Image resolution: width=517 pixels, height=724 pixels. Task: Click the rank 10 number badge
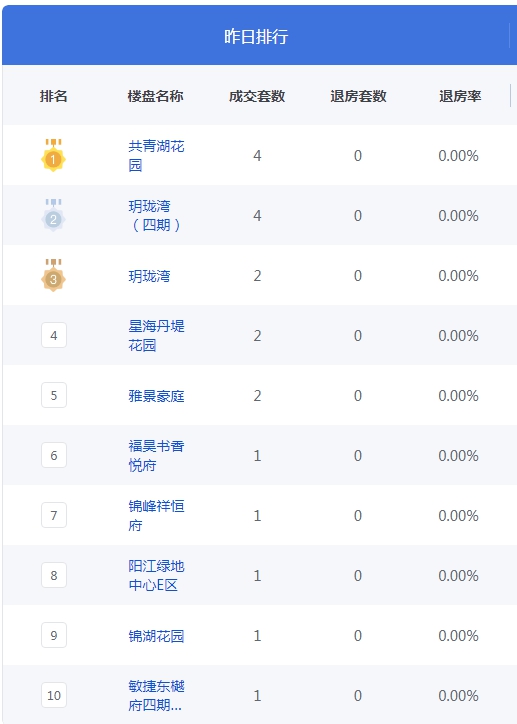tap(54, 695)
